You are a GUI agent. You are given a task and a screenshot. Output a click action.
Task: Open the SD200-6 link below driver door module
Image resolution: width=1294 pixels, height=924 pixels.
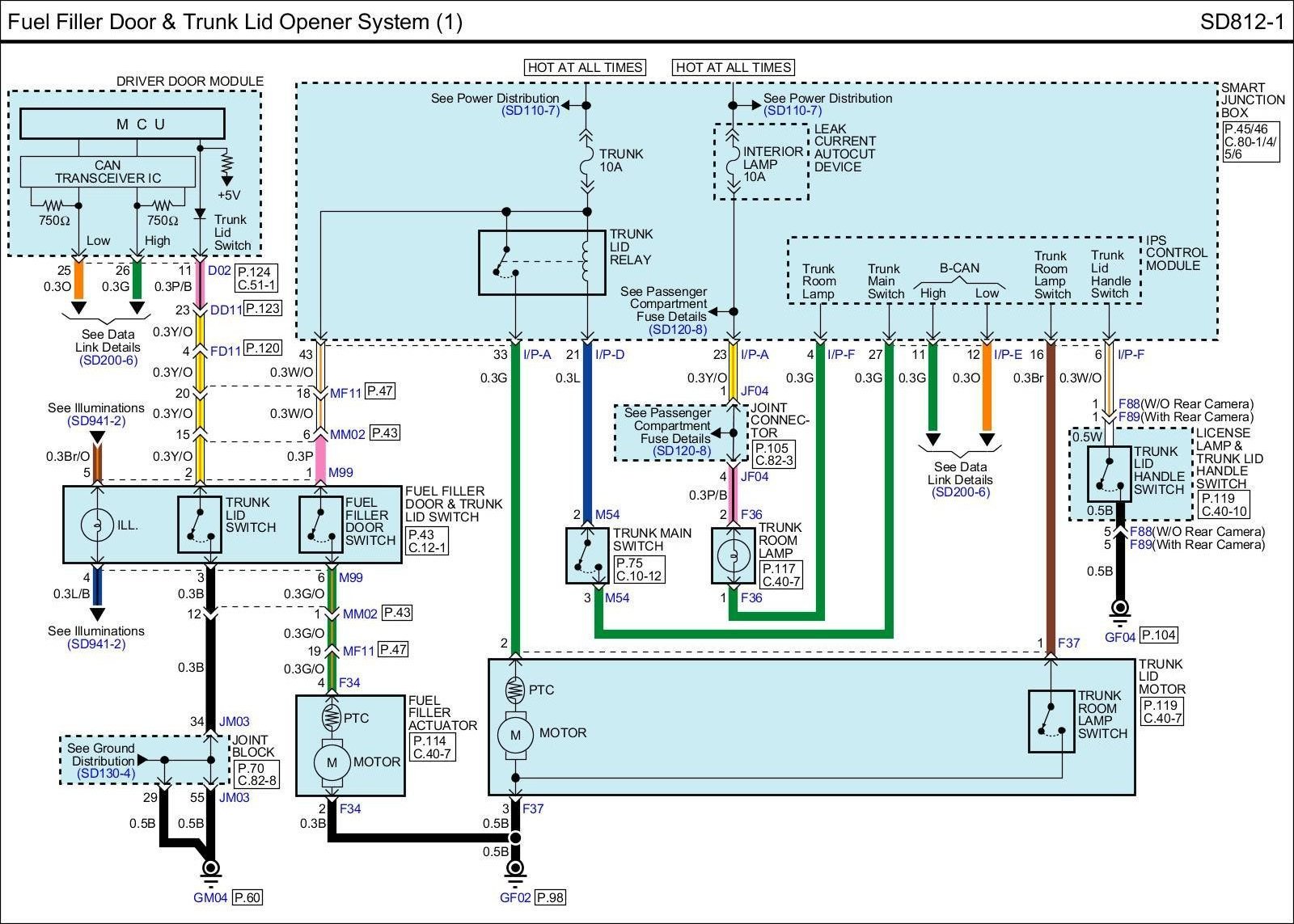pyautogui.click(x=108, y=361)
